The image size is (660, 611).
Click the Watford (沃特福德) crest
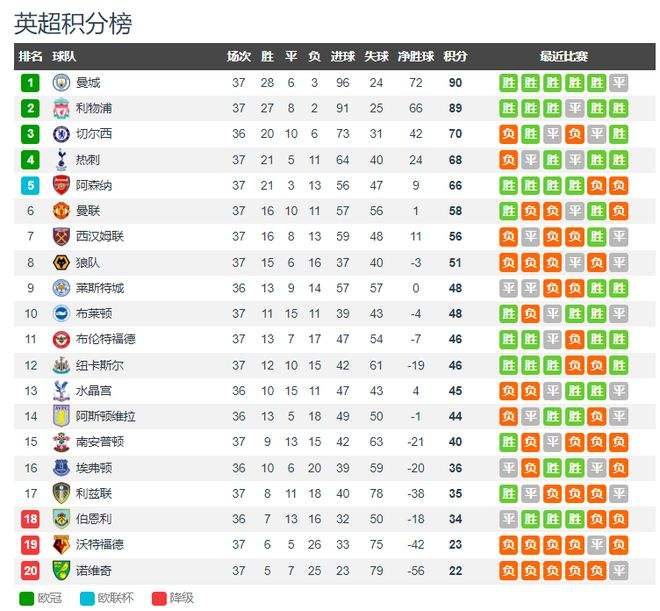click(x=61, y=545)
